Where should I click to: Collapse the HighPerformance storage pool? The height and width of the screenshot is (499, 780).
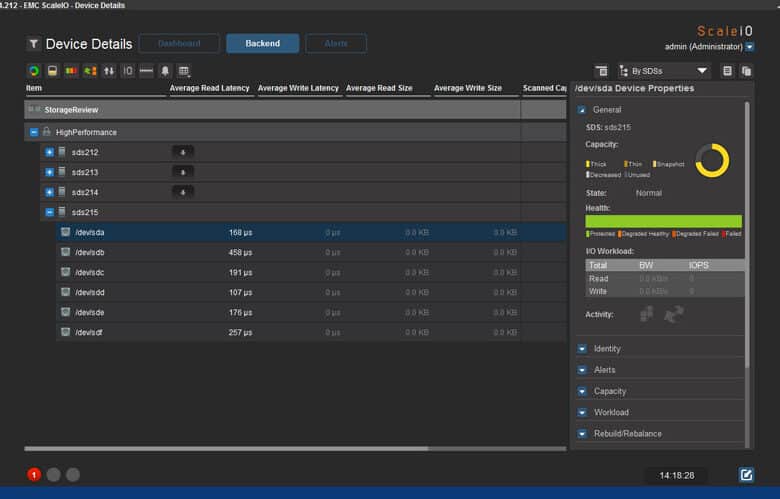pos(33,132)
